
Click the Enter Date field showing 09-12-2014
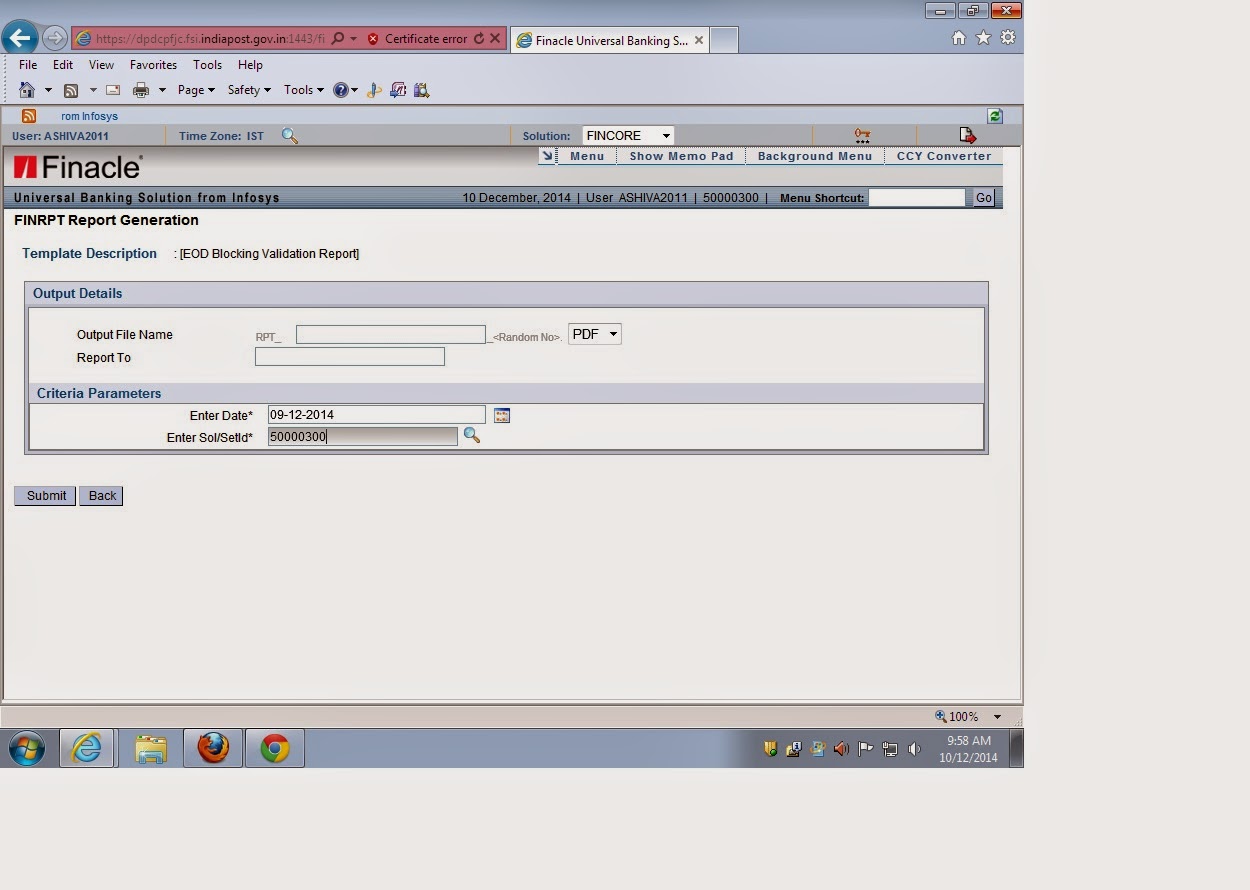click(x=376, y=414)
